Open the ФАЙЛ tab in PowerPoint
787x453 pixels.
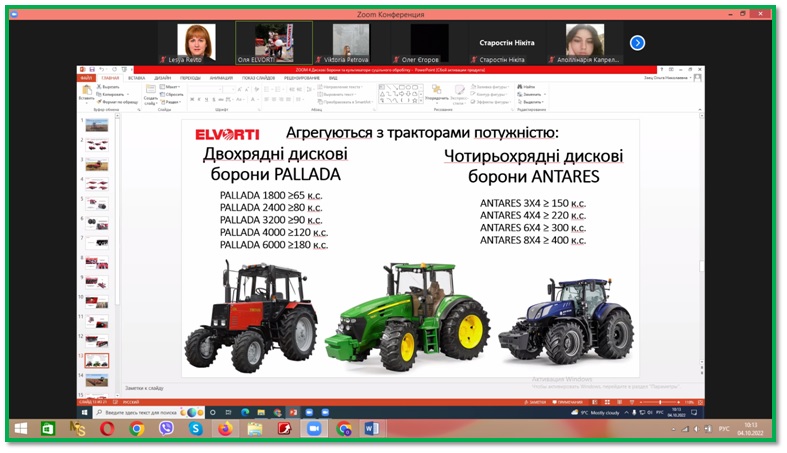point(86,78)
